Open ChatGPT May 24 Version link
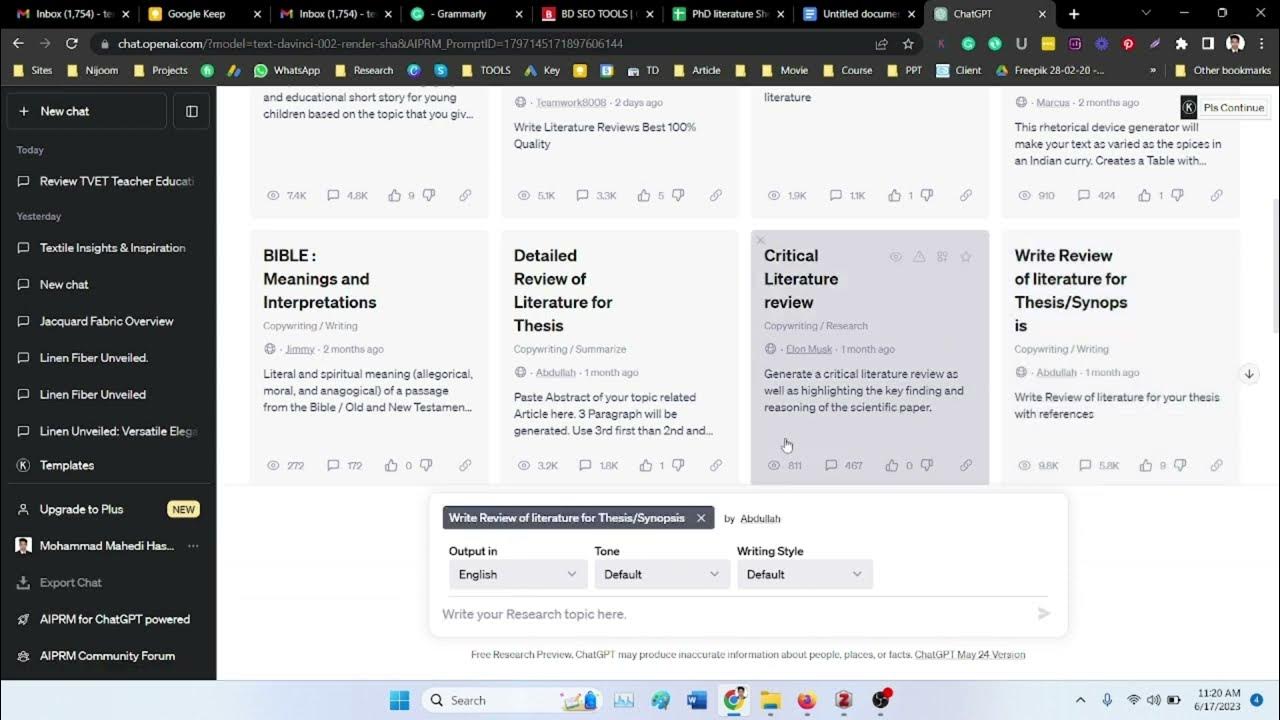This screenshot has width=1280, height=720. pyautogui.click(x=970, y=655)
